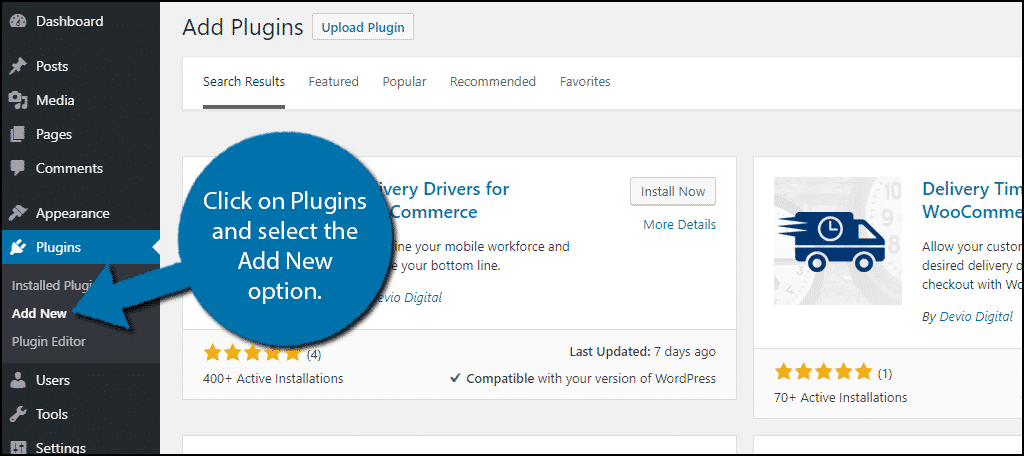Click the Media icon in sidebar

(18, 101)
